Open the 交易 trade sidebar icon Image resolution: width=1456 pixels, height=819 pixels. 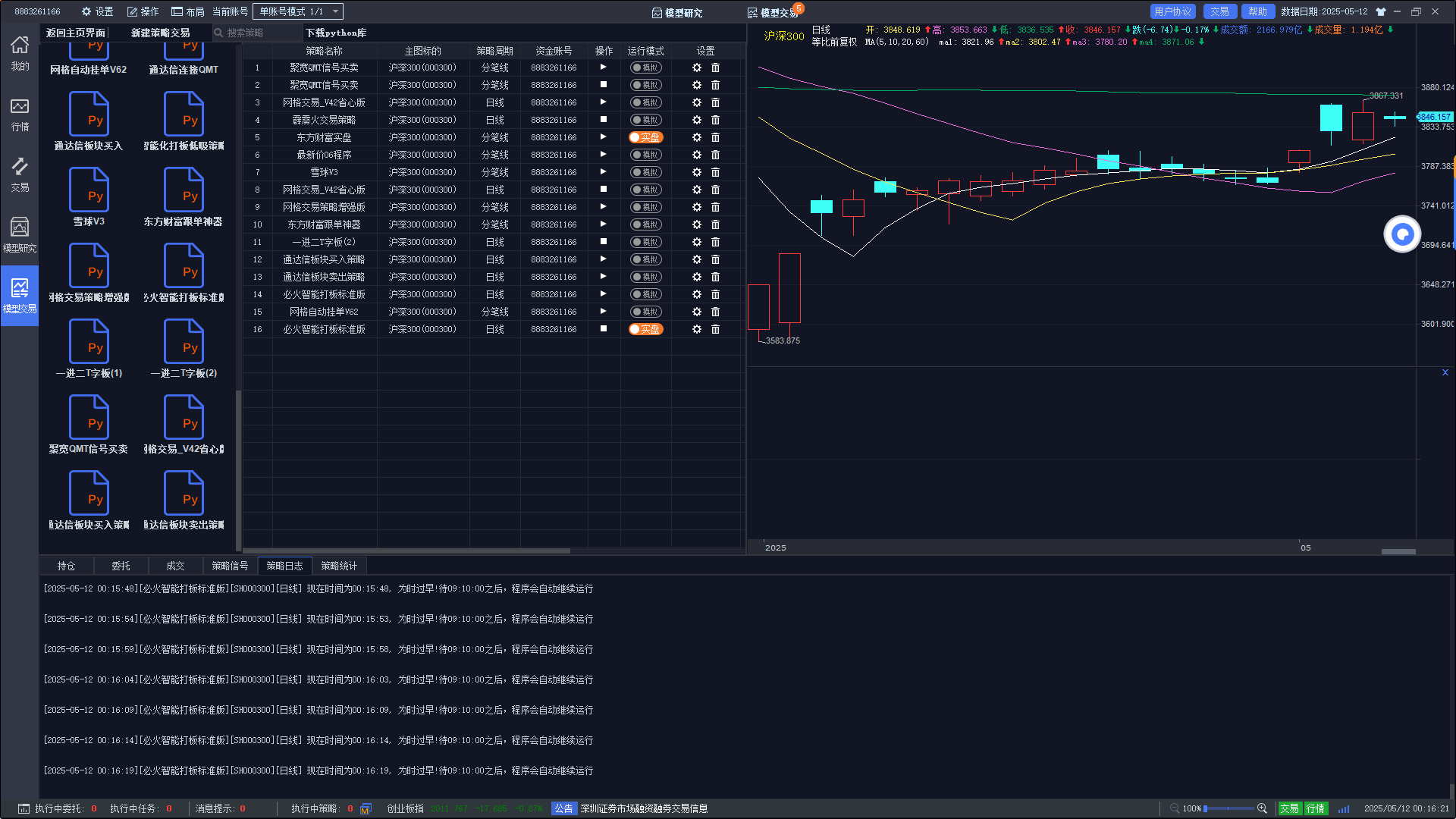(20, 174)
